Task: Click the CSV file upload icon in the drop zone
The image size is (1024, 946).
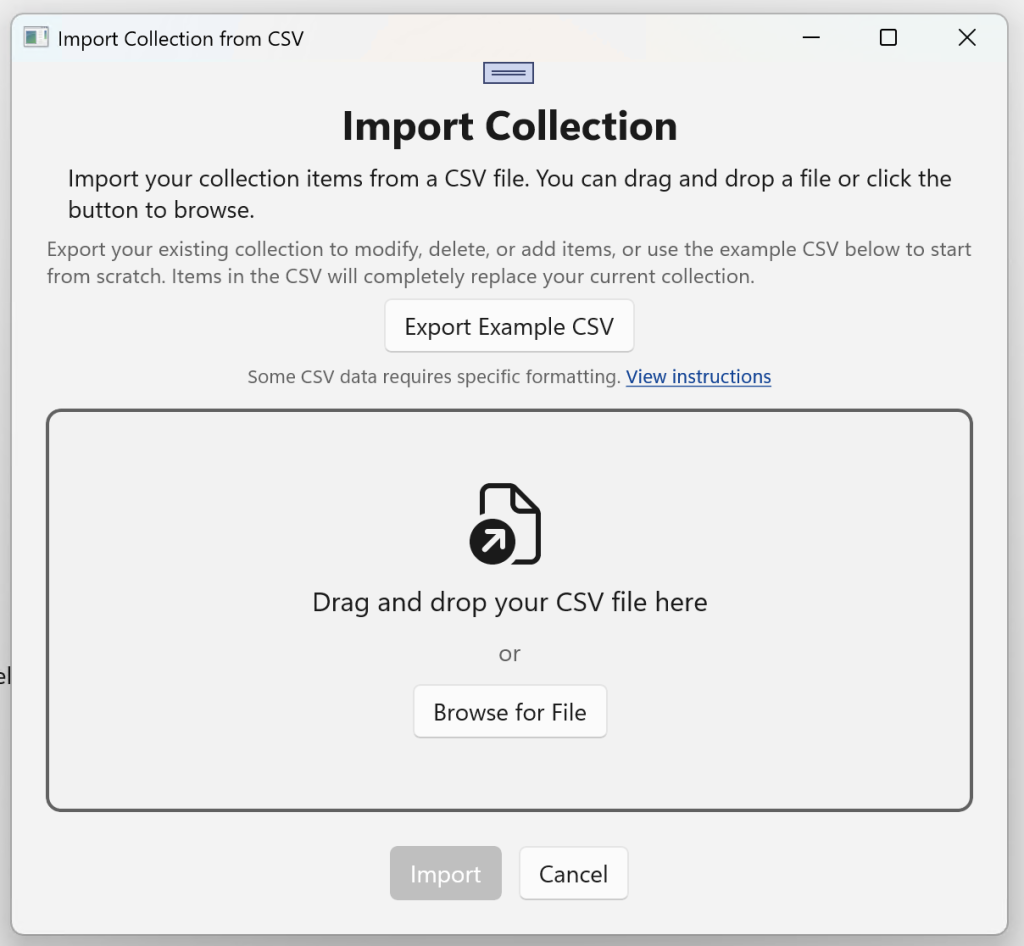Action: tap(508, 522)
